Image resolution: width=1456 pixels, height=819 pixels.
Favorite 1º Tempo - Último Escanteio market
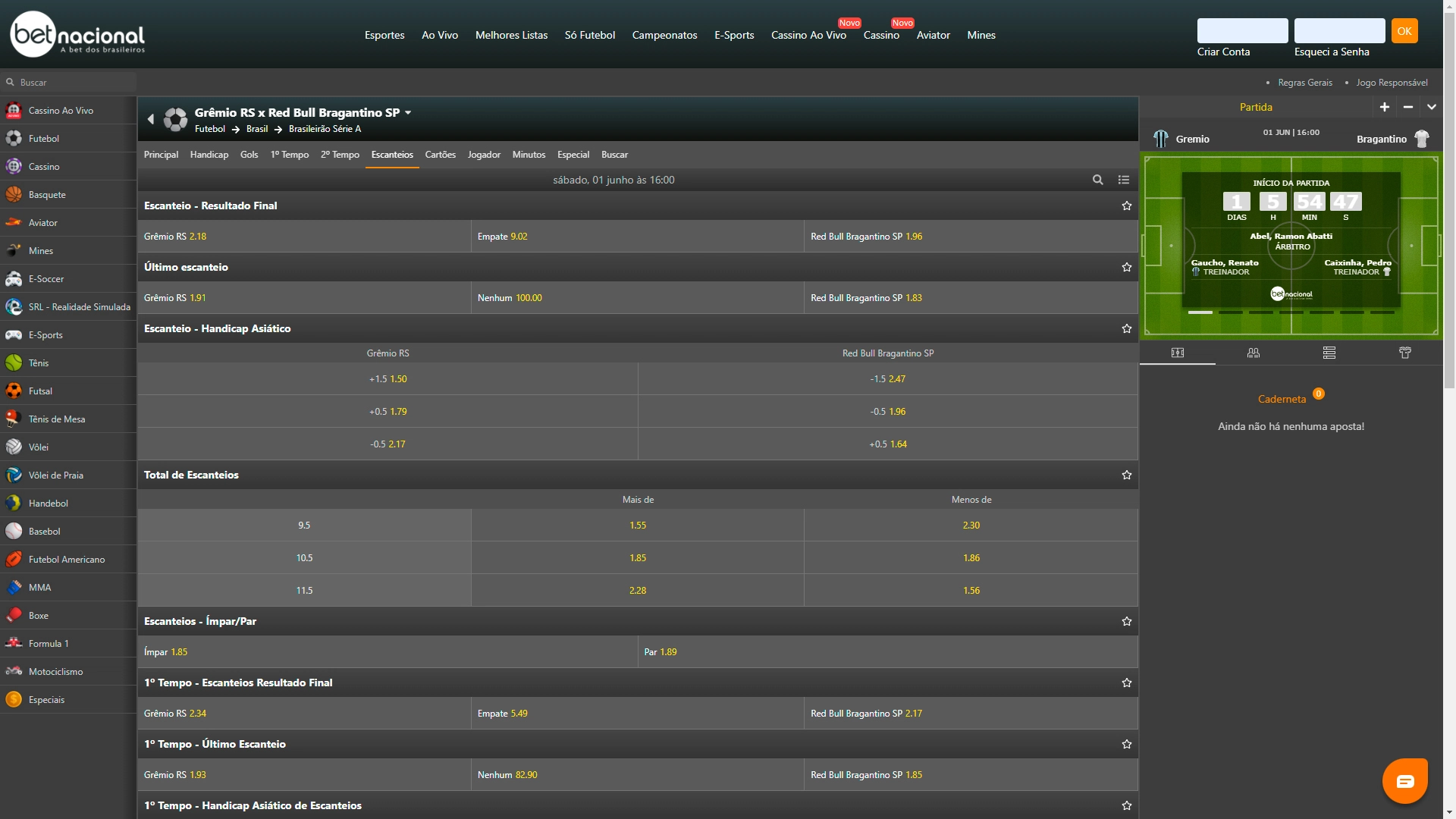(1127, 745)
